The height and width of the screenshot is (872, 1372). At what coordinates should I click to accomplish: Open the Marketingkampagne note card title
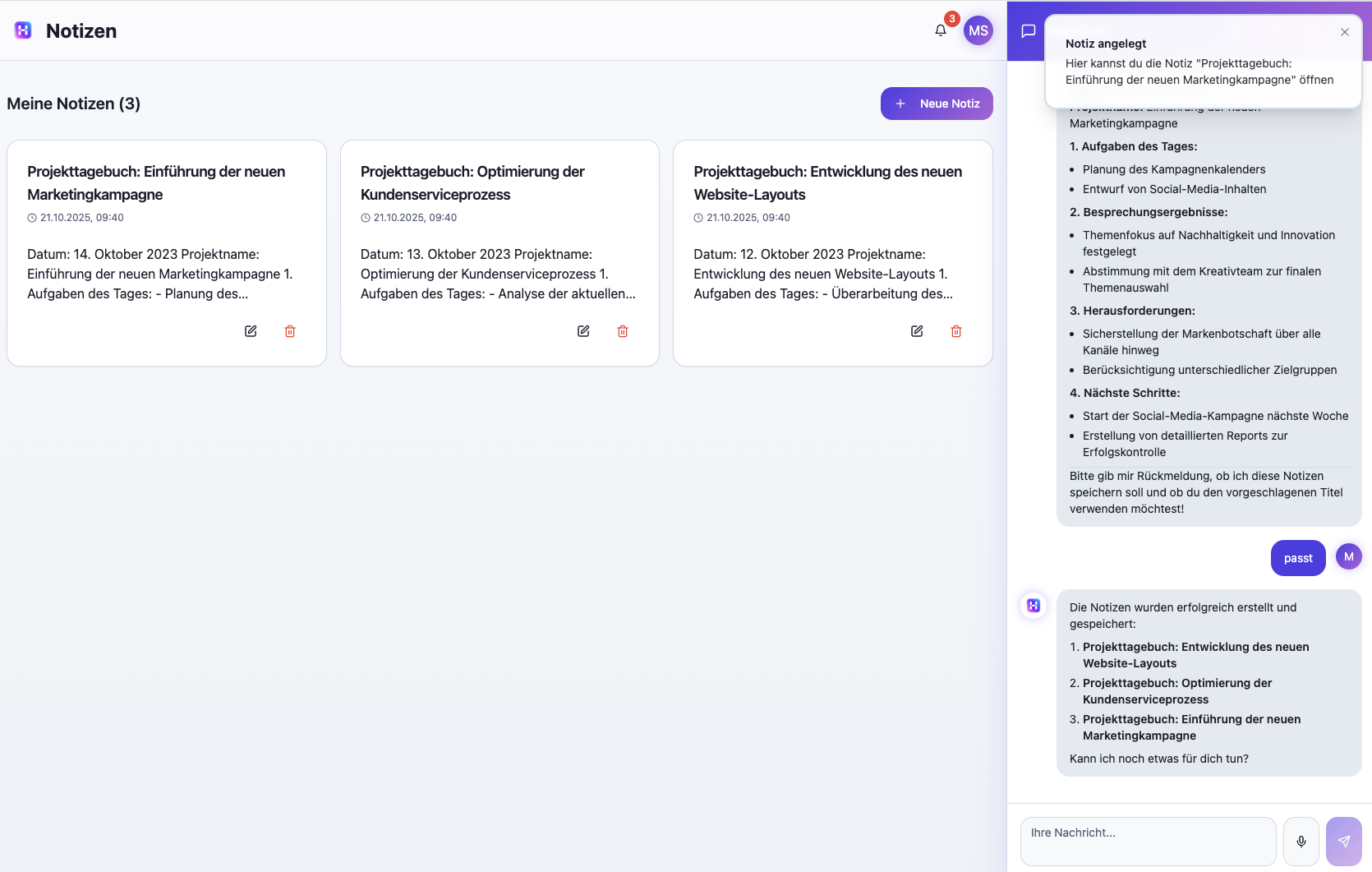click(x=156, y=182)
